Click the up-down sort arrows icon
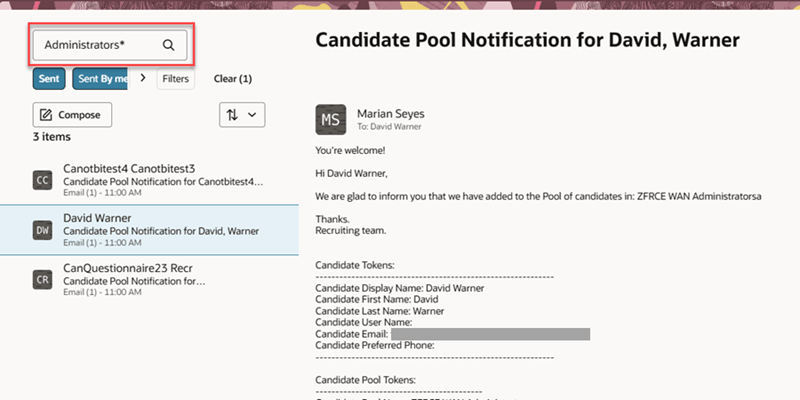 point(233,115)
